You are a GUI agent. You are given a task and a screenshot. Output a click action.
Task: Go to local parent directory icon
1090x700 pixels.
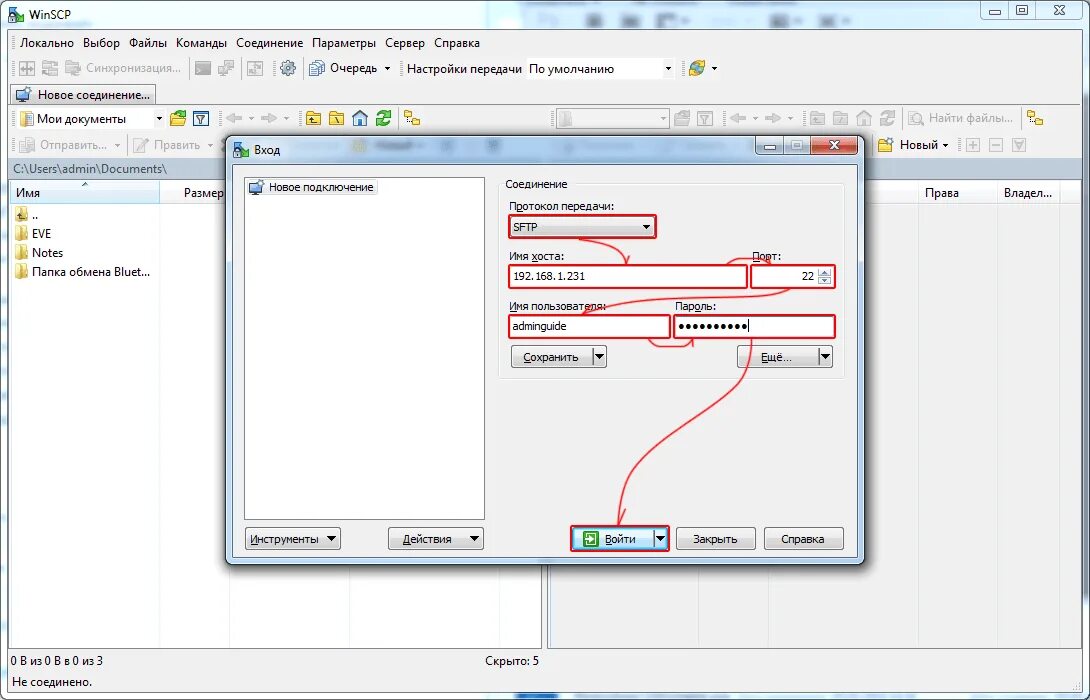(314, 118)
